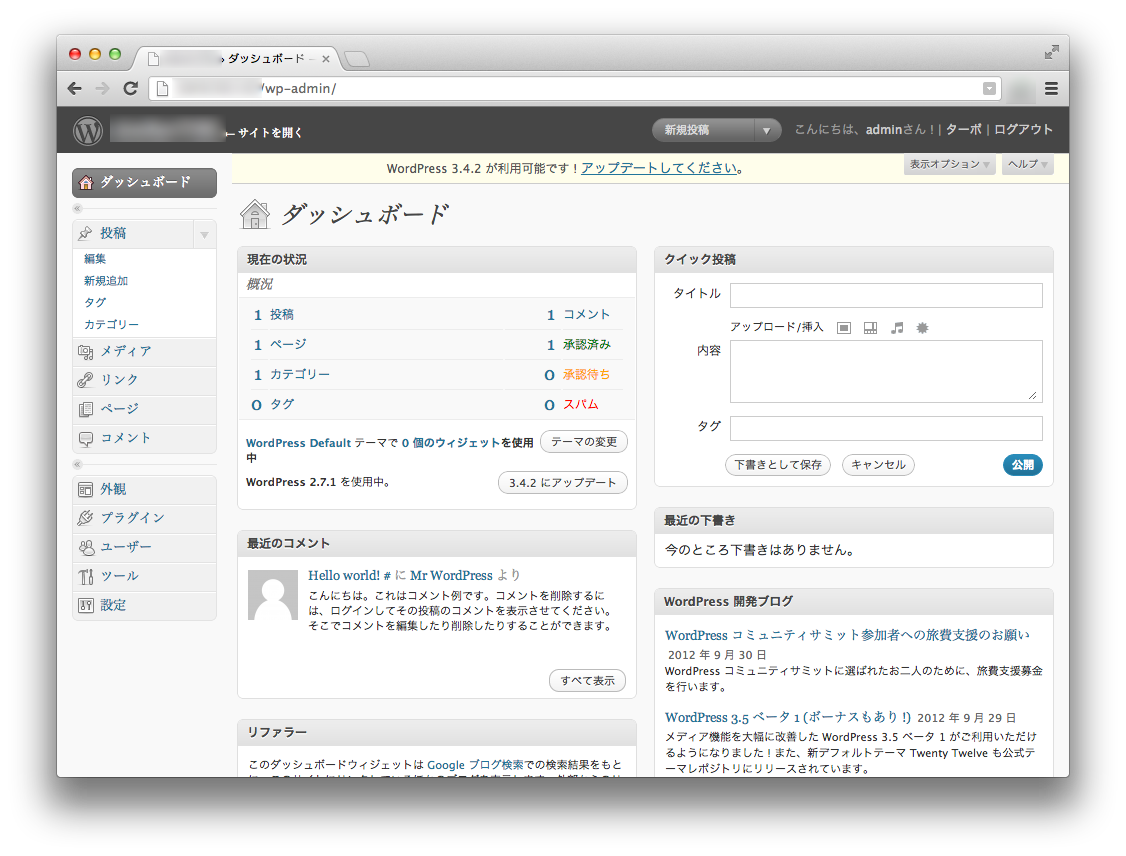
Task: Click the add image icon in quick post
Action: pyautogui.click(x=844, y=328)
